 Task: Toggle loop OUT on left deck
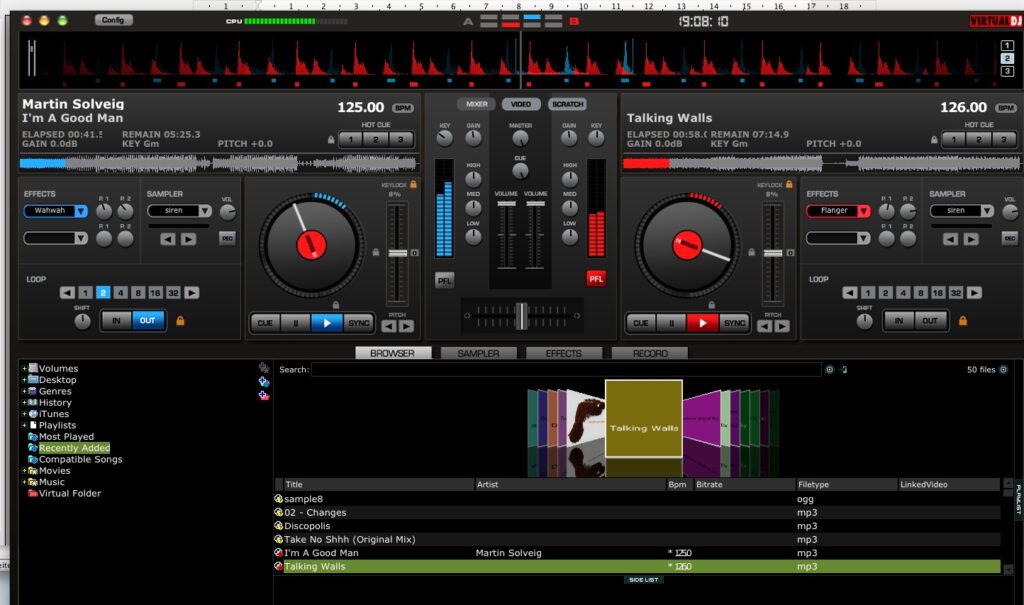coord(147,321)
